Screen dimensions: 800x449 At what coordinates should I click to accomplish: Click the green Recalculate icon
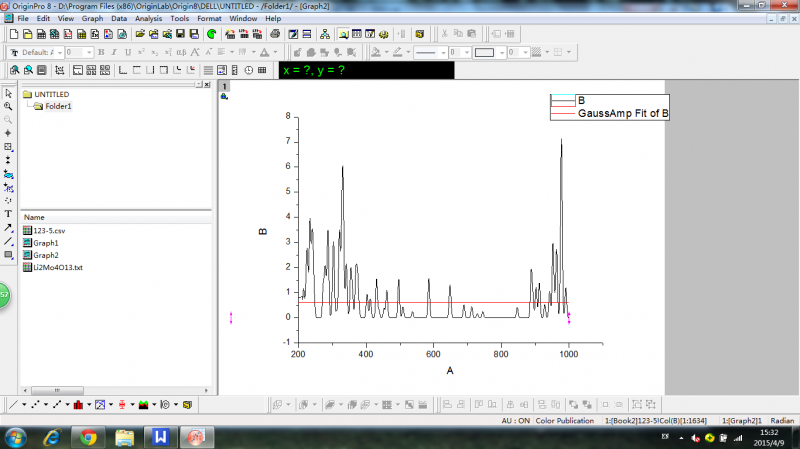pyautogui.click(x=212, y=34)
